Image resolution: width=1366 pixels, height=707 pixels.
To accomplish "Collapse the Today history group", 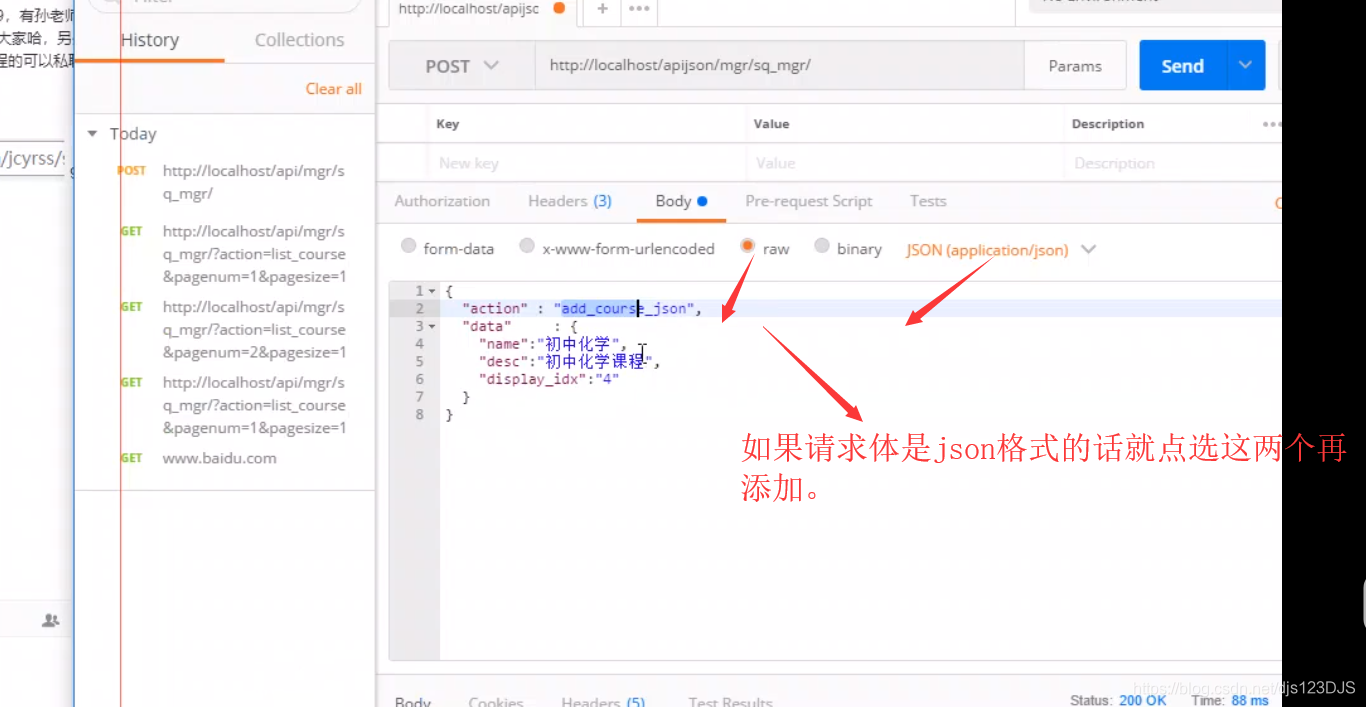I will coord(93,134).
